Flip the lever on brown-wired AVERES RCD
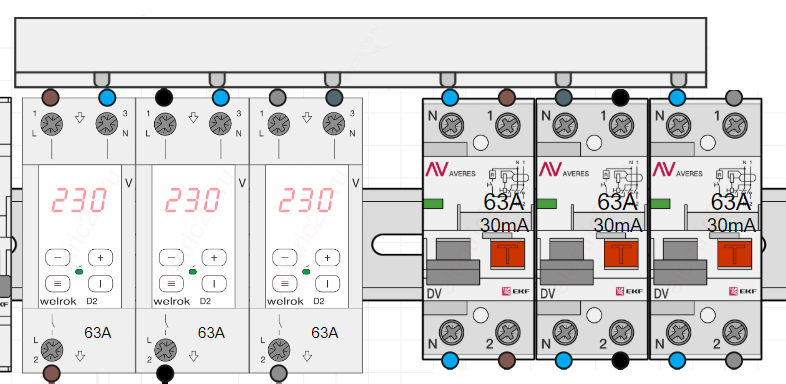The width and height of the screenshot is (786, 384). pyautogui.click(x=453, y=262)
